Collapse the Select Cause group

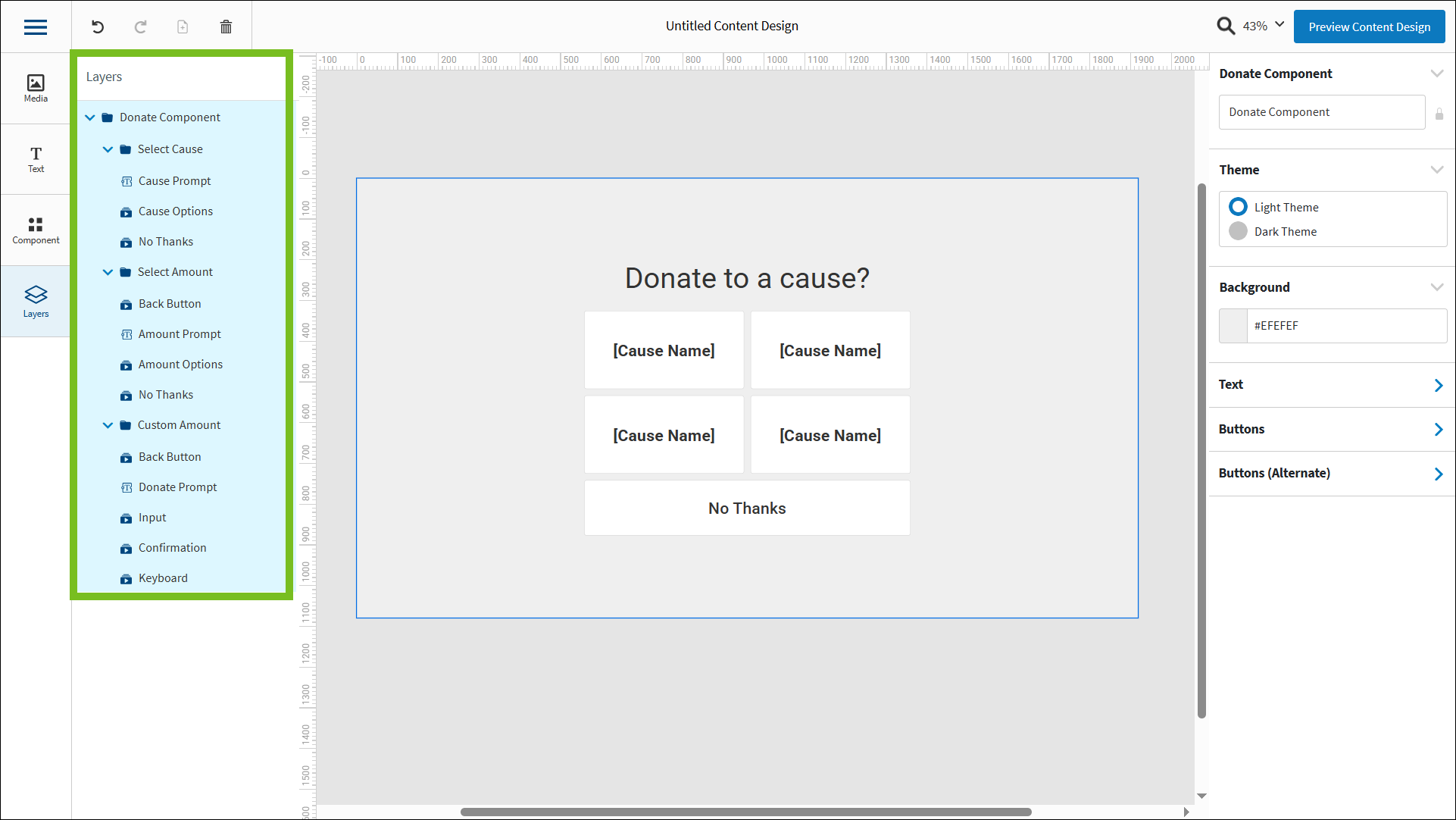tap(108, 149)
